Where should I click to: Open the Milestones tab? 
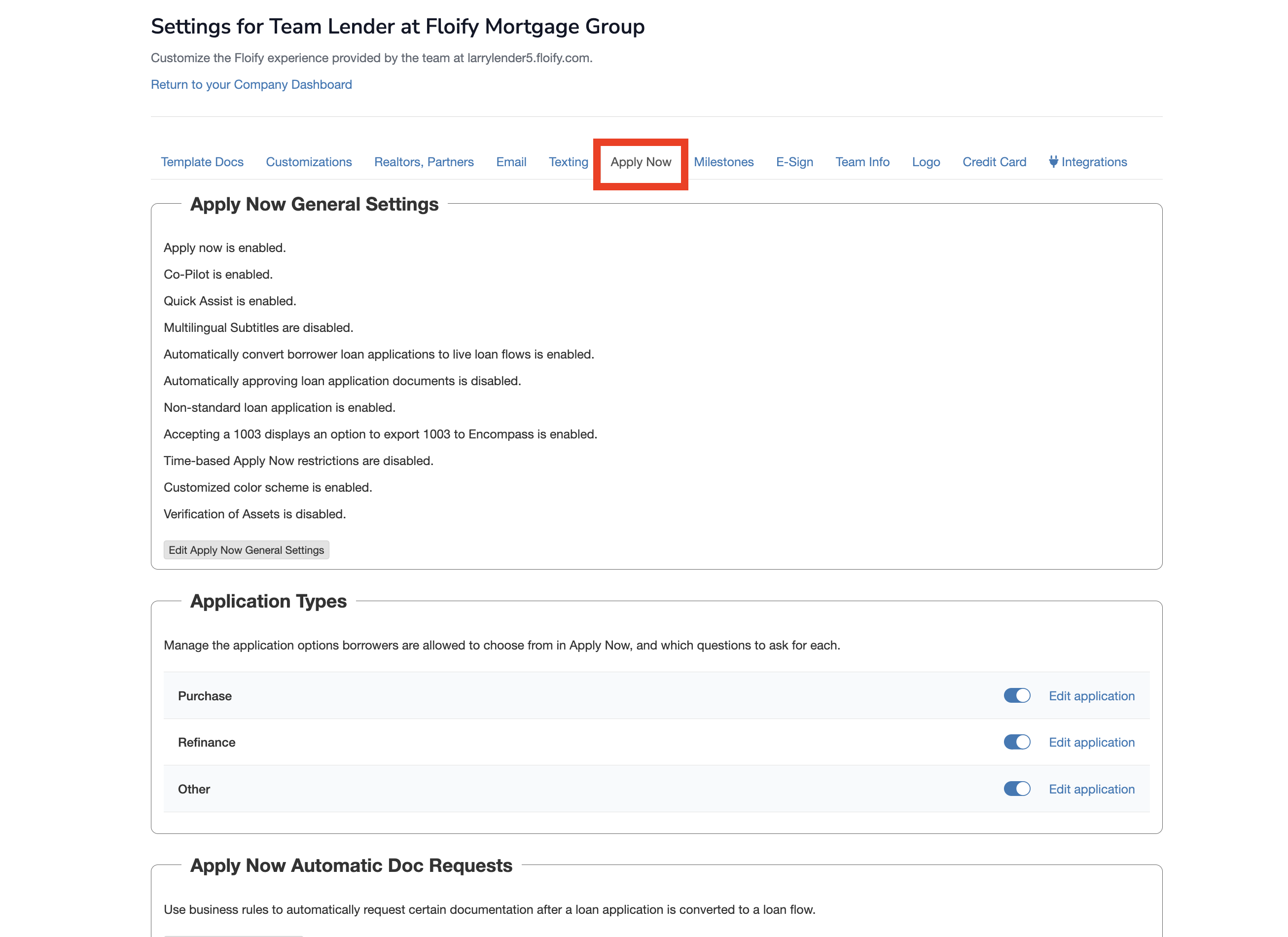tap(723, 162)
